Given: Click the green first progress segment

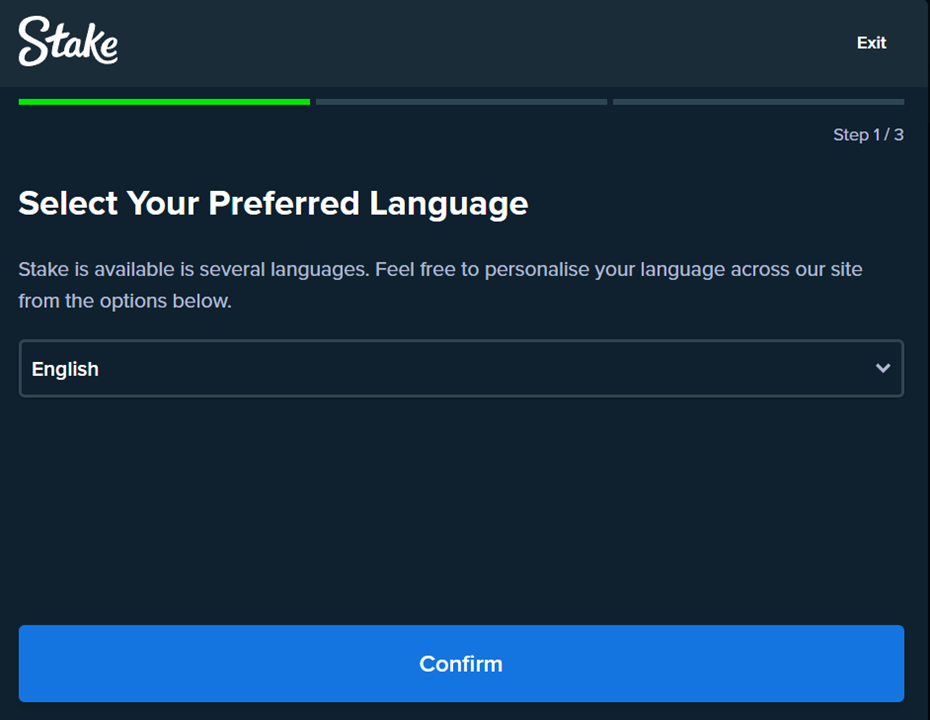Looking at the screenshot, I should click(164, 102).
